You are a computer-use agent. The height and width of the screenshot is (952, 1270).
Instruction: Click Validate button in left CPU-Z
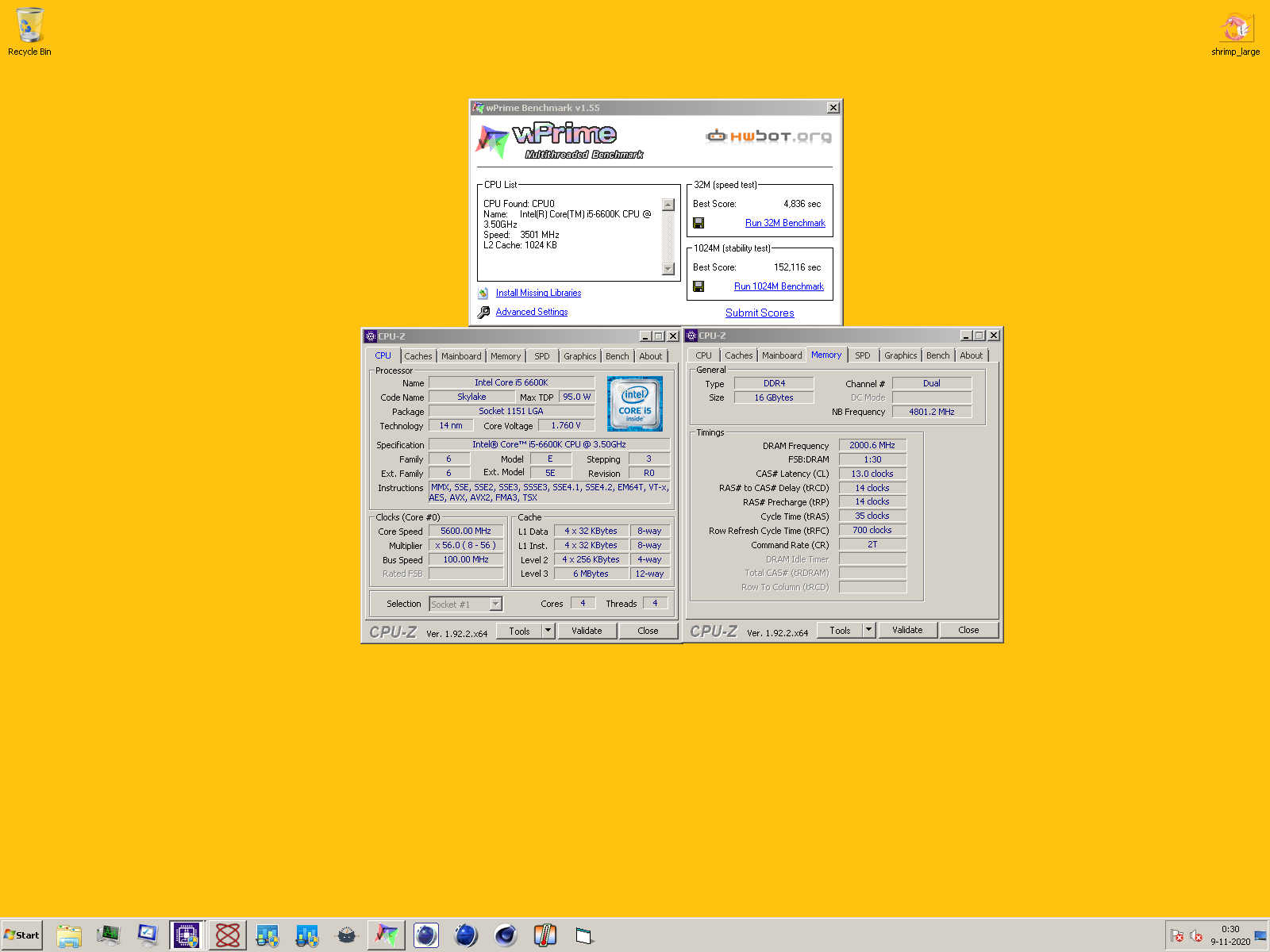(587, 631)
